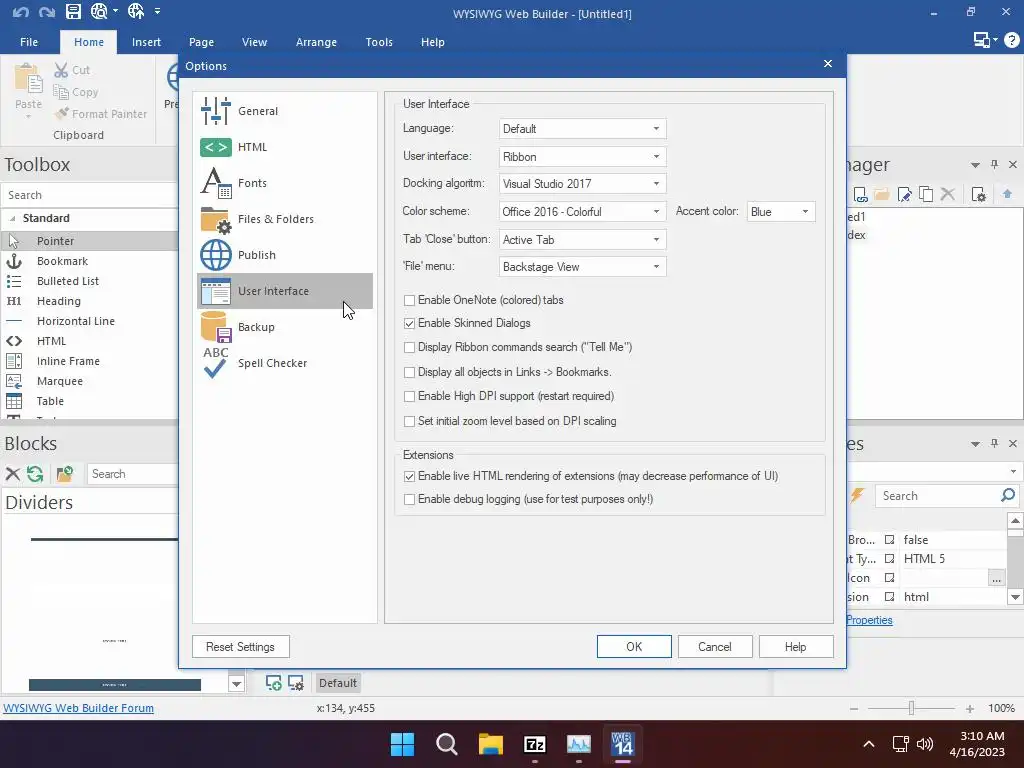This screenshot has width=1024, height=768.
Task: Click the Reset Settings button
Action: click(x=240, y=647)
